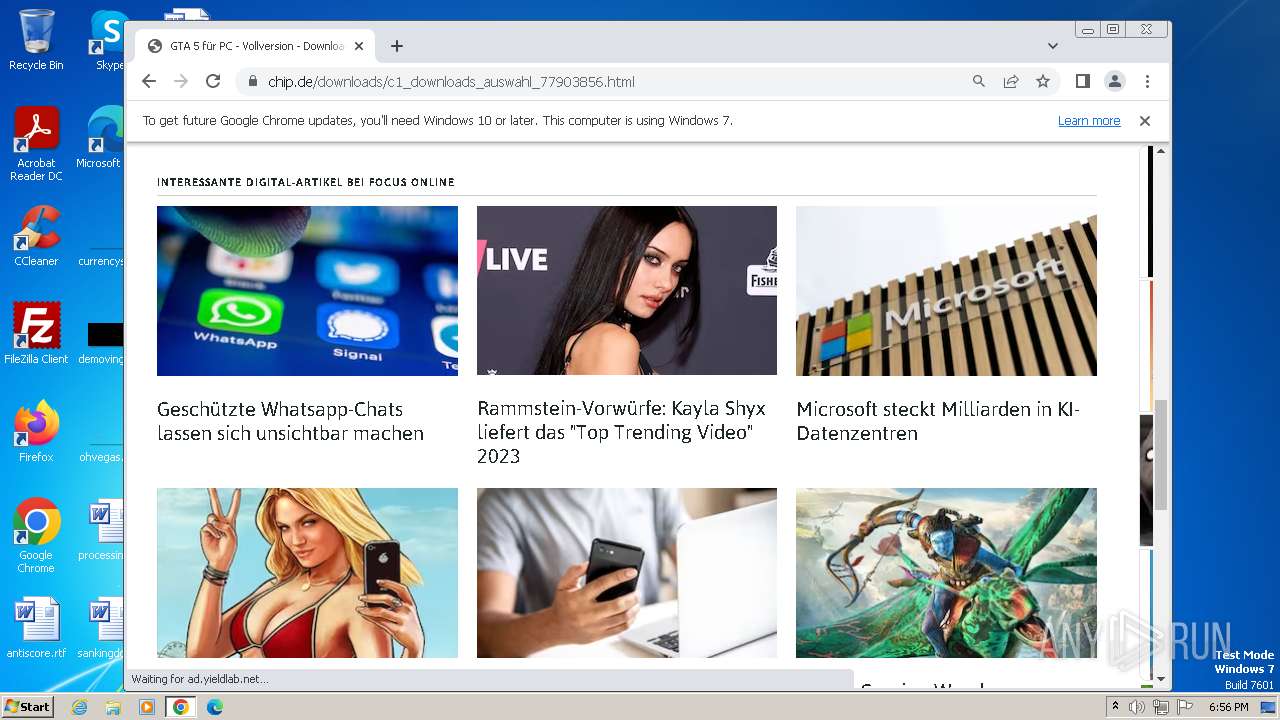The width and height of the screenshot is (1280, 720).
Task: Open media player taskbar icon
Action: [x=147, y=707]
